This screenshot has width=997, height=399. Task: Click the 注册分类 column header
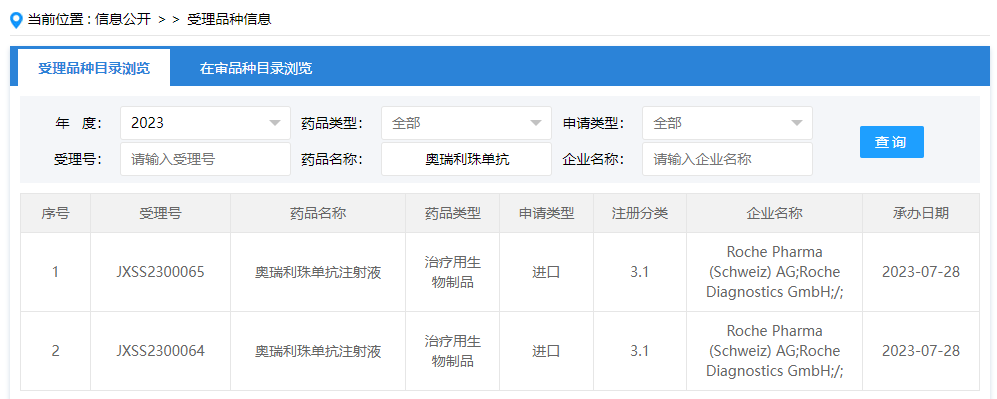(x=640, y=213)
